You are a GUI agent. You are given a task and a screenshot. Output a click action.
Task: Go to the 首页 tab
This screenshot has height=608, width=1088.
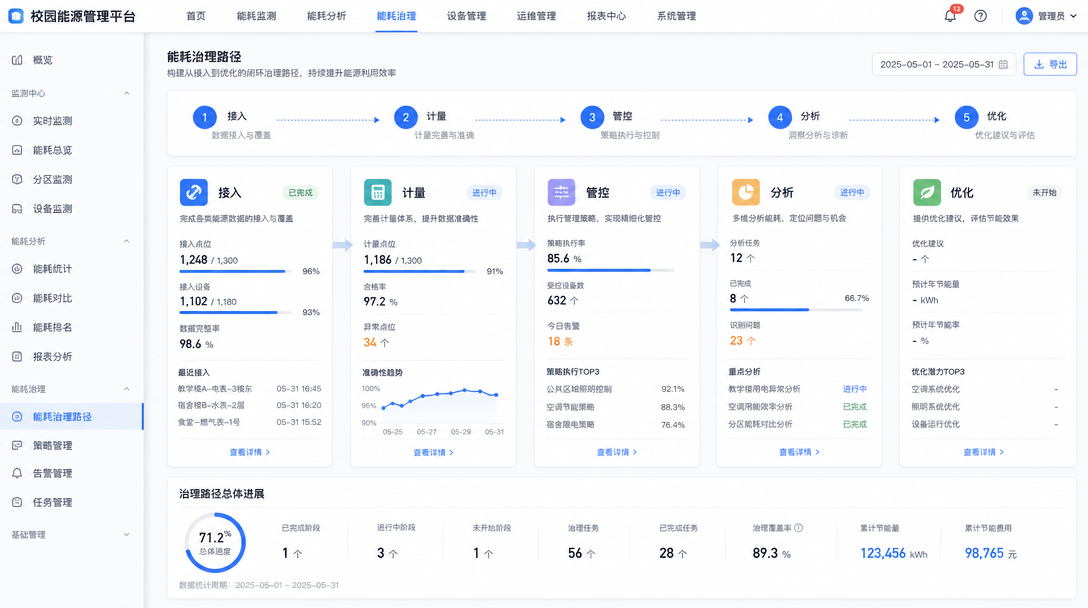[x=196, y=16]
